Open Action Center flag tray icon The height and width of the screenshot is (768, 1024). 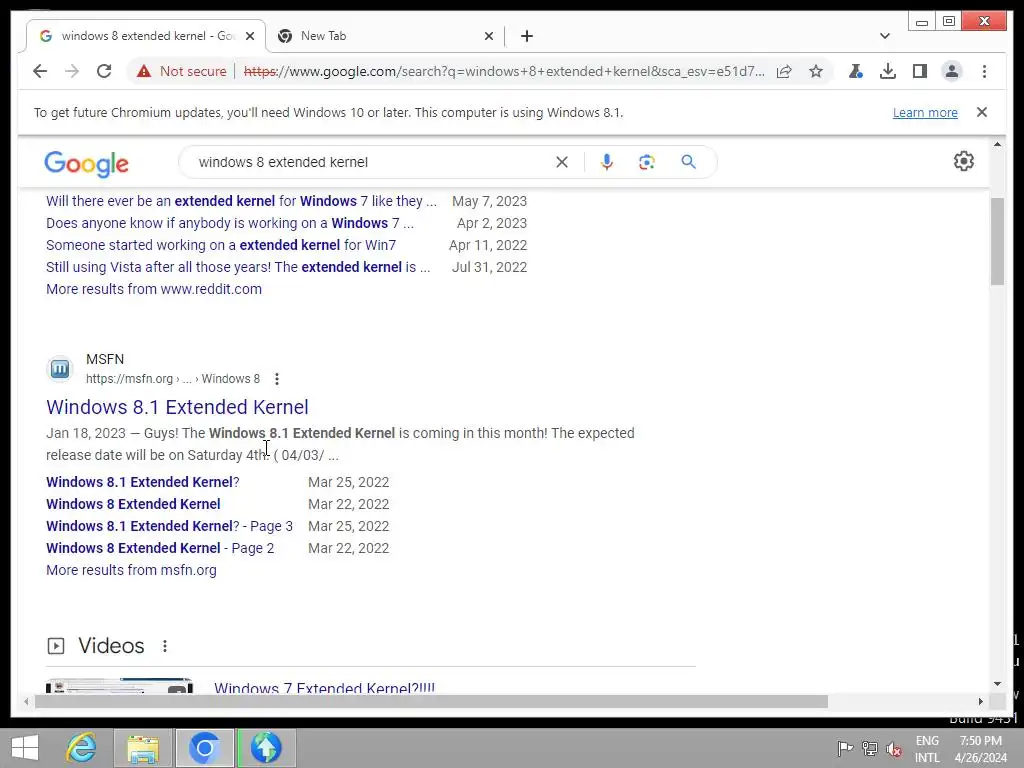tap(845, 748)
